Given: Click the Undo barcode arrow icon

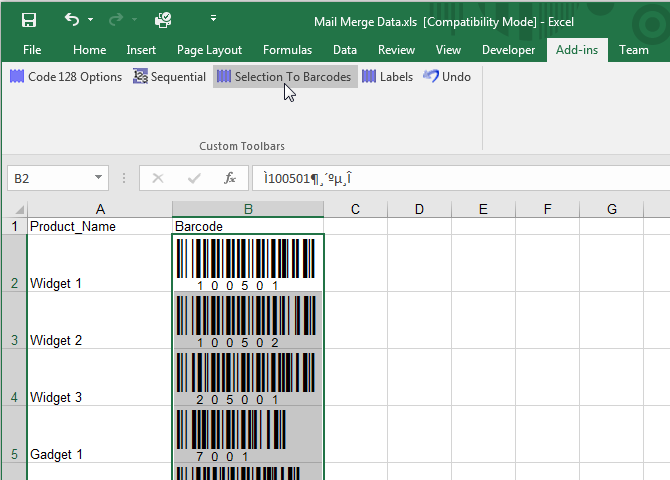Looking at the screenshot, I should pyautogui.click(x=431, y=76).
